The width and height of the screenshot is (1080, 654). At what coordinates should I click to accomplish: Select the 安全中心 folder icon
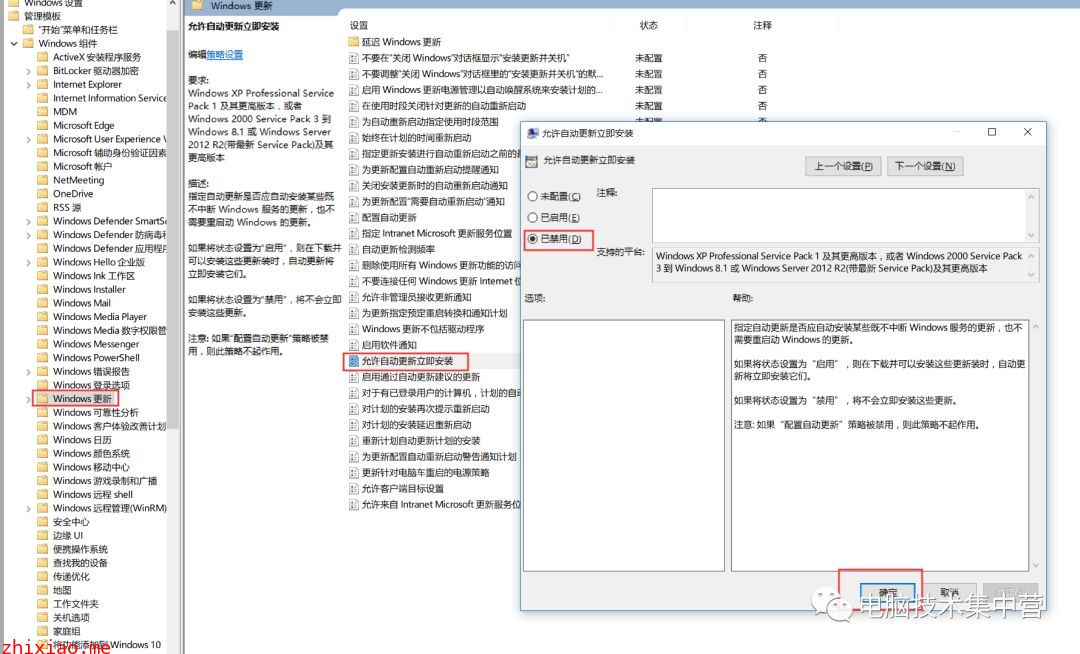point(42,522)
